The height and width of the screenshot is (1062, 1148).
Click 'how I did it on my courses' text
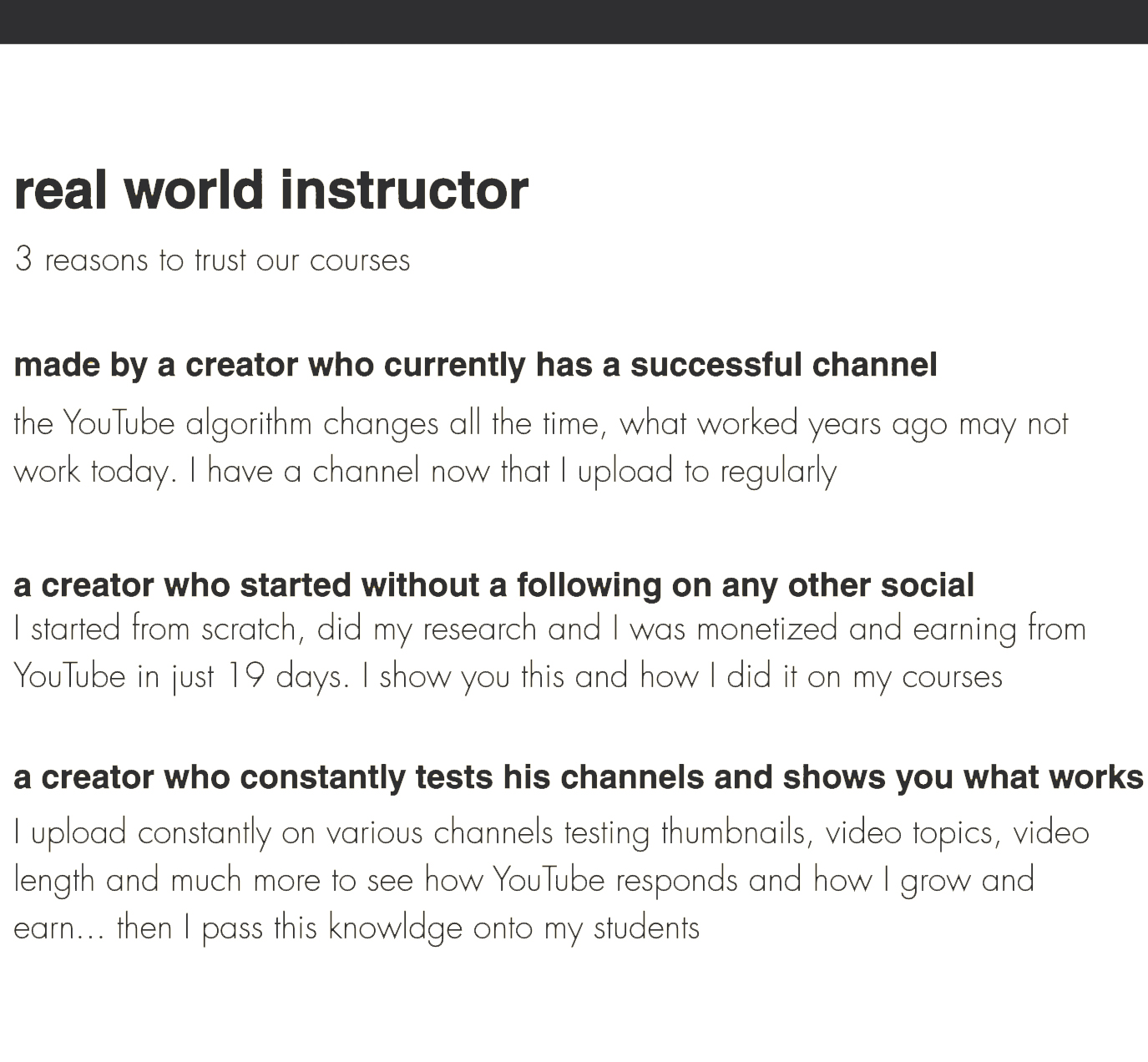(821, 676)
